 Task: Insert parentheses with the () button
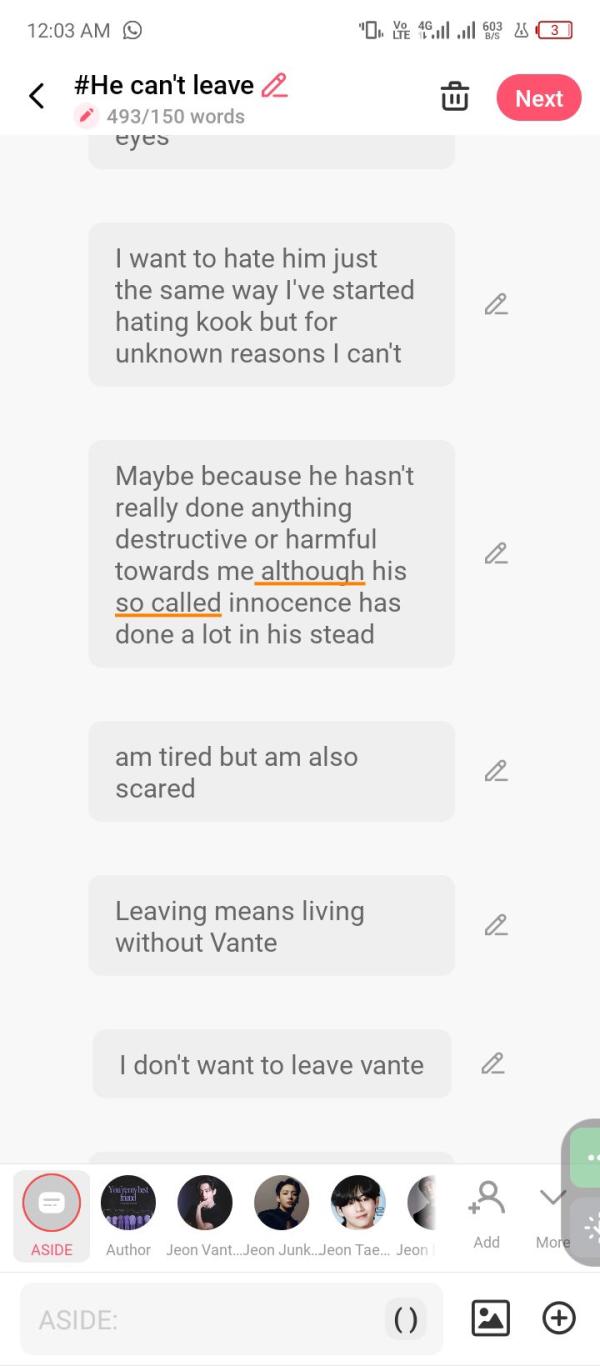pos(405,1320)
